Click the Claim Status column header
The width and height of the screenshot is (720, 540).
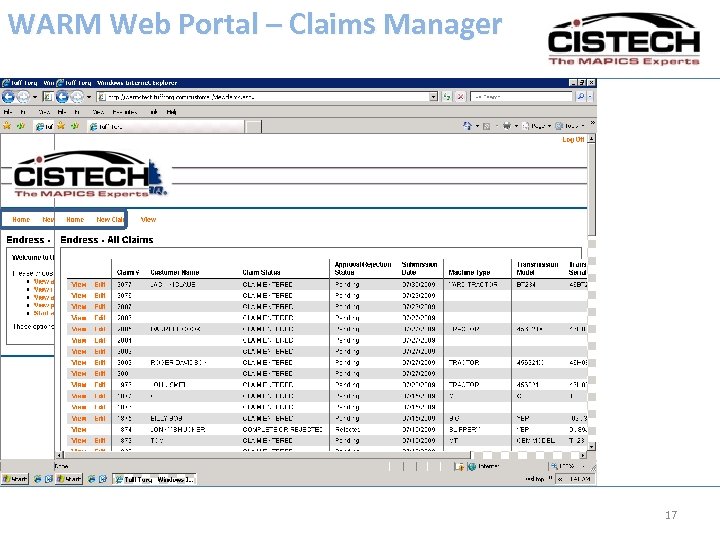tap(261, 272)
